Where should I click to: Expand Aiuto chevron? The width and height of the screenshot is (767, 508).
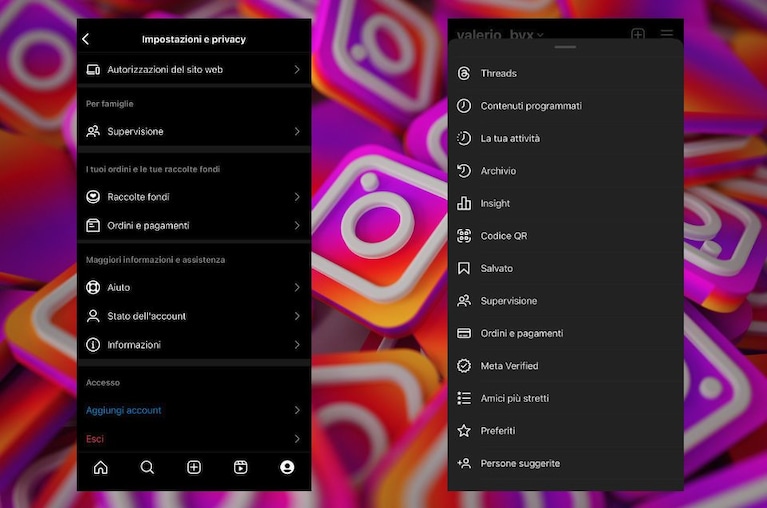(297, 287)
